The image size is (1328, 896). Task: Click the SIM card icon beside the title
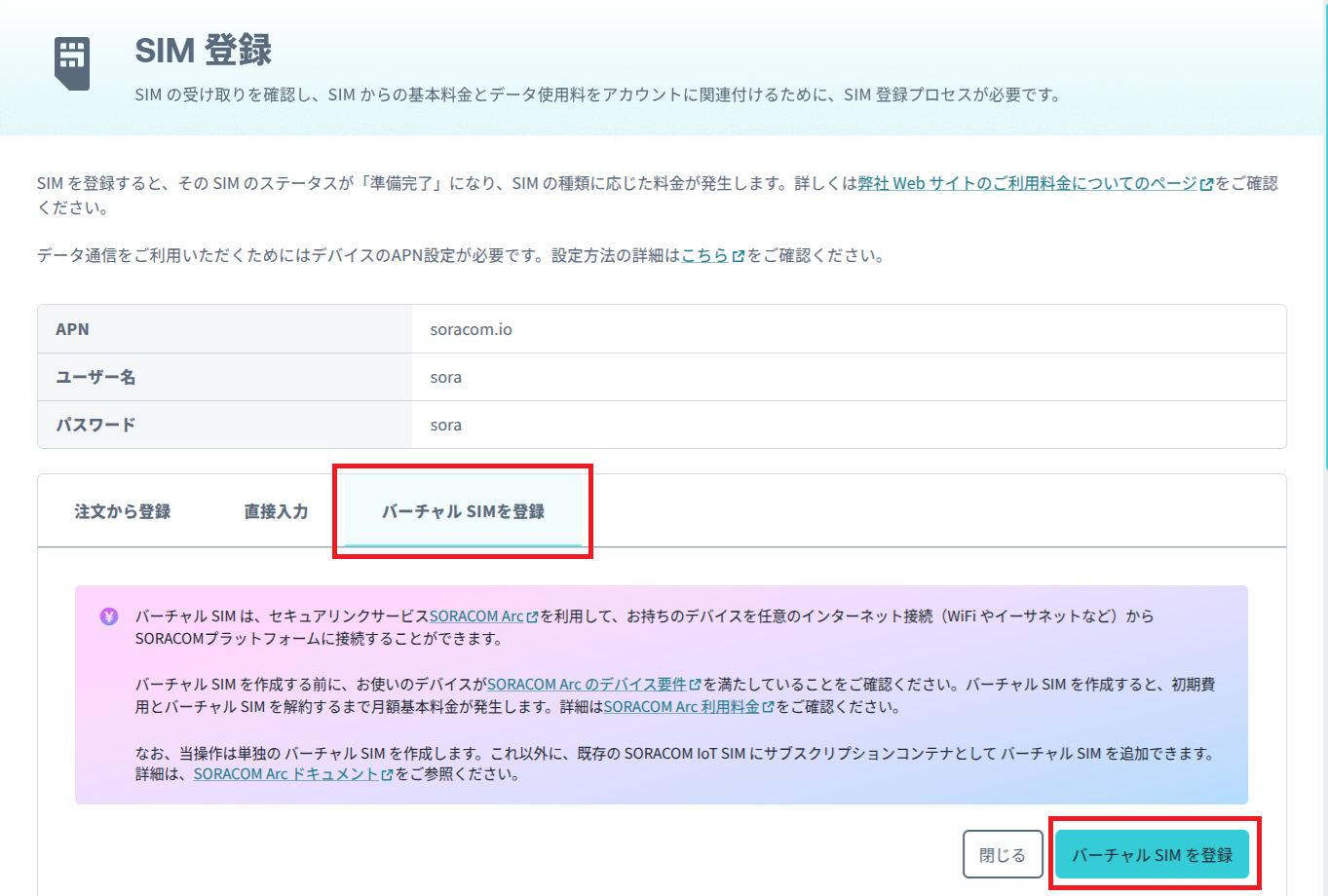[x=72, y=63]
